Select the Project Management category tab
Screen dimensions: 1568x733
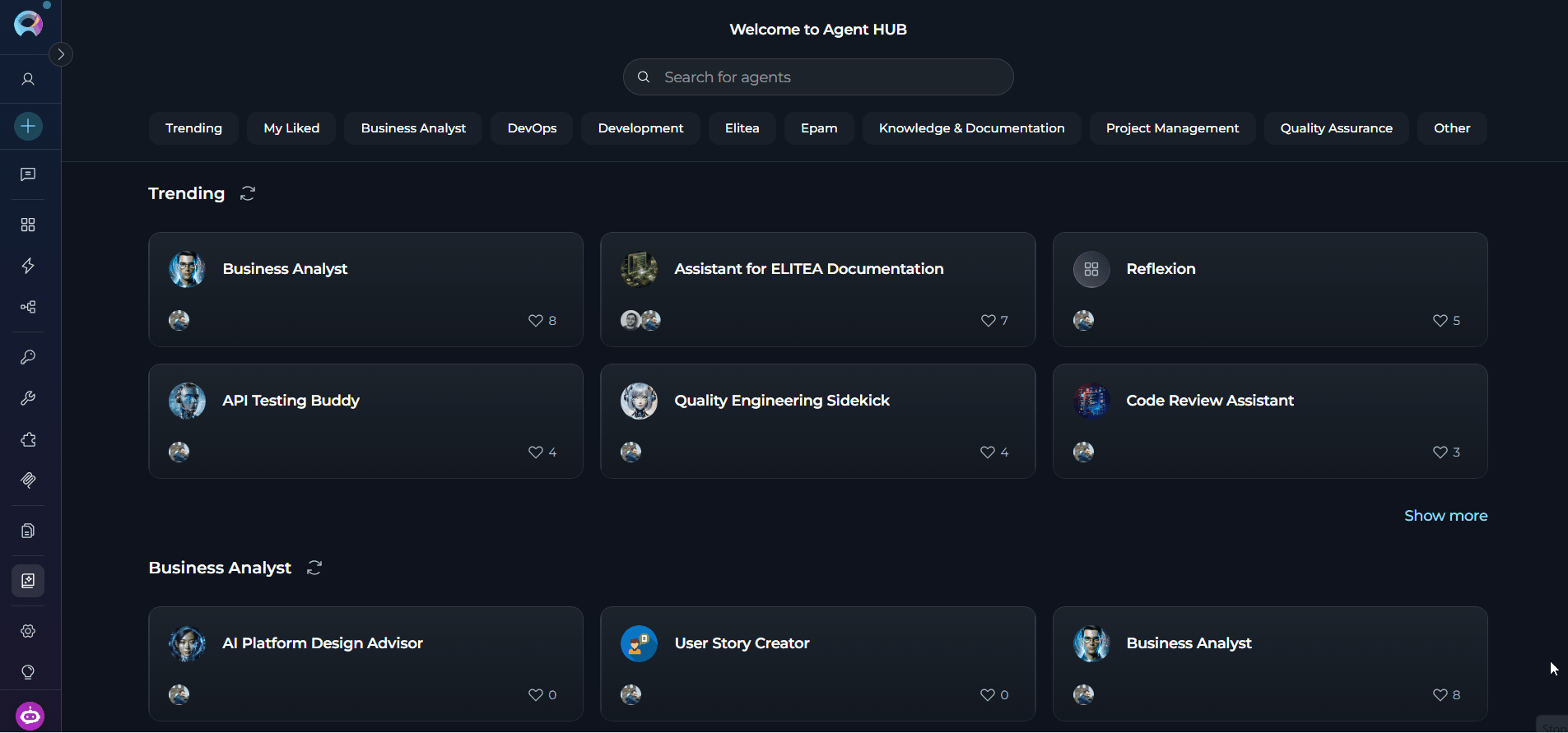(x=1172, y=128)
